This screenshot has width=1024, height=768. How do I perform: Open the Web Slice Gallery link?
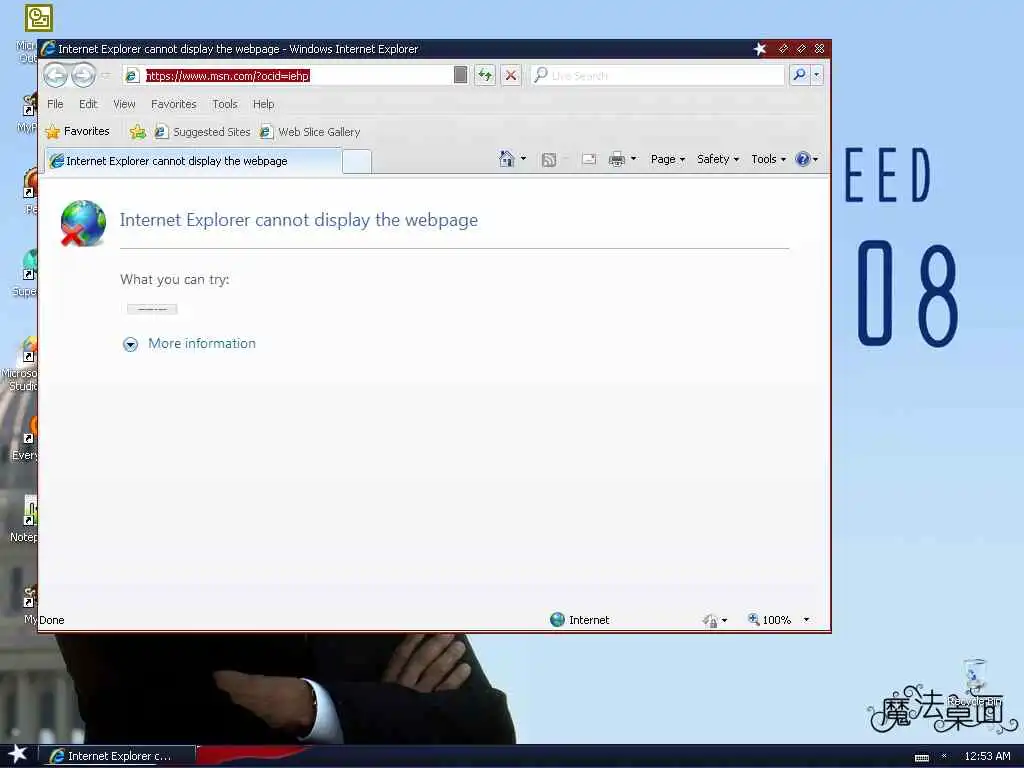coord(310,132)
